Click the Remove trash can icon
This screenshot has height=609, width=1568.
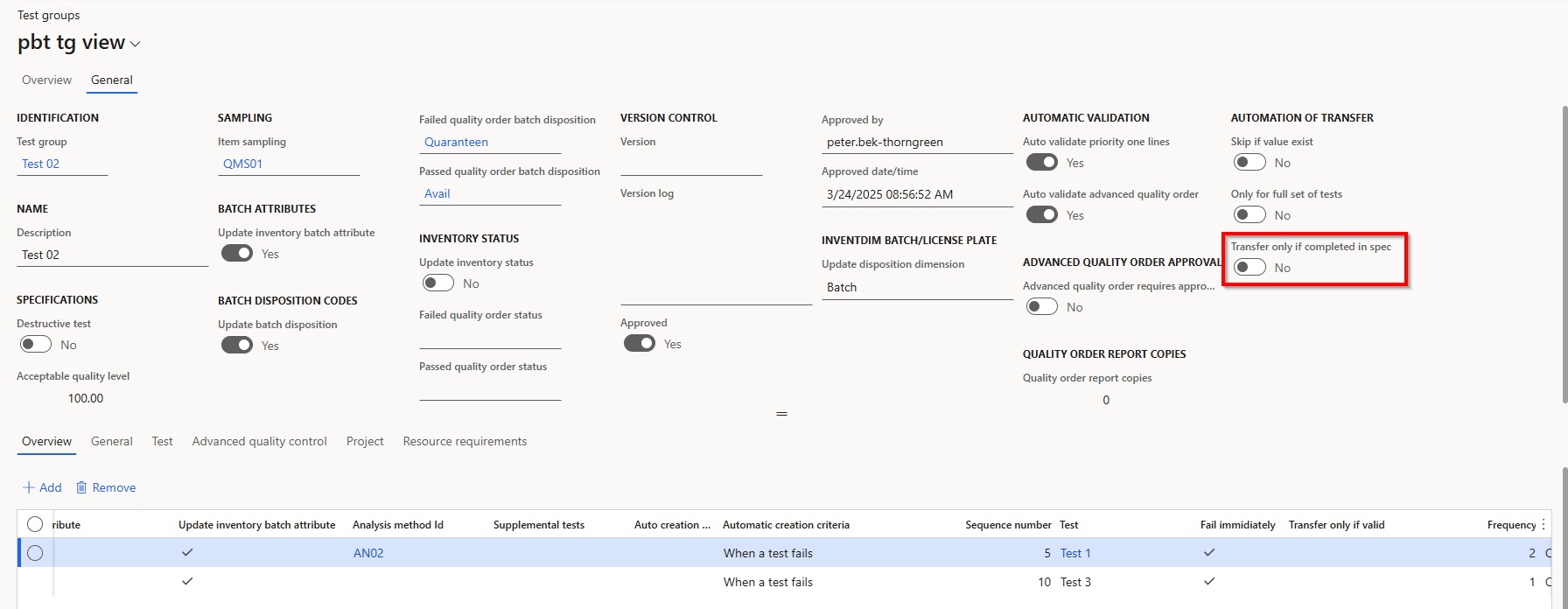tap(81, 487)
